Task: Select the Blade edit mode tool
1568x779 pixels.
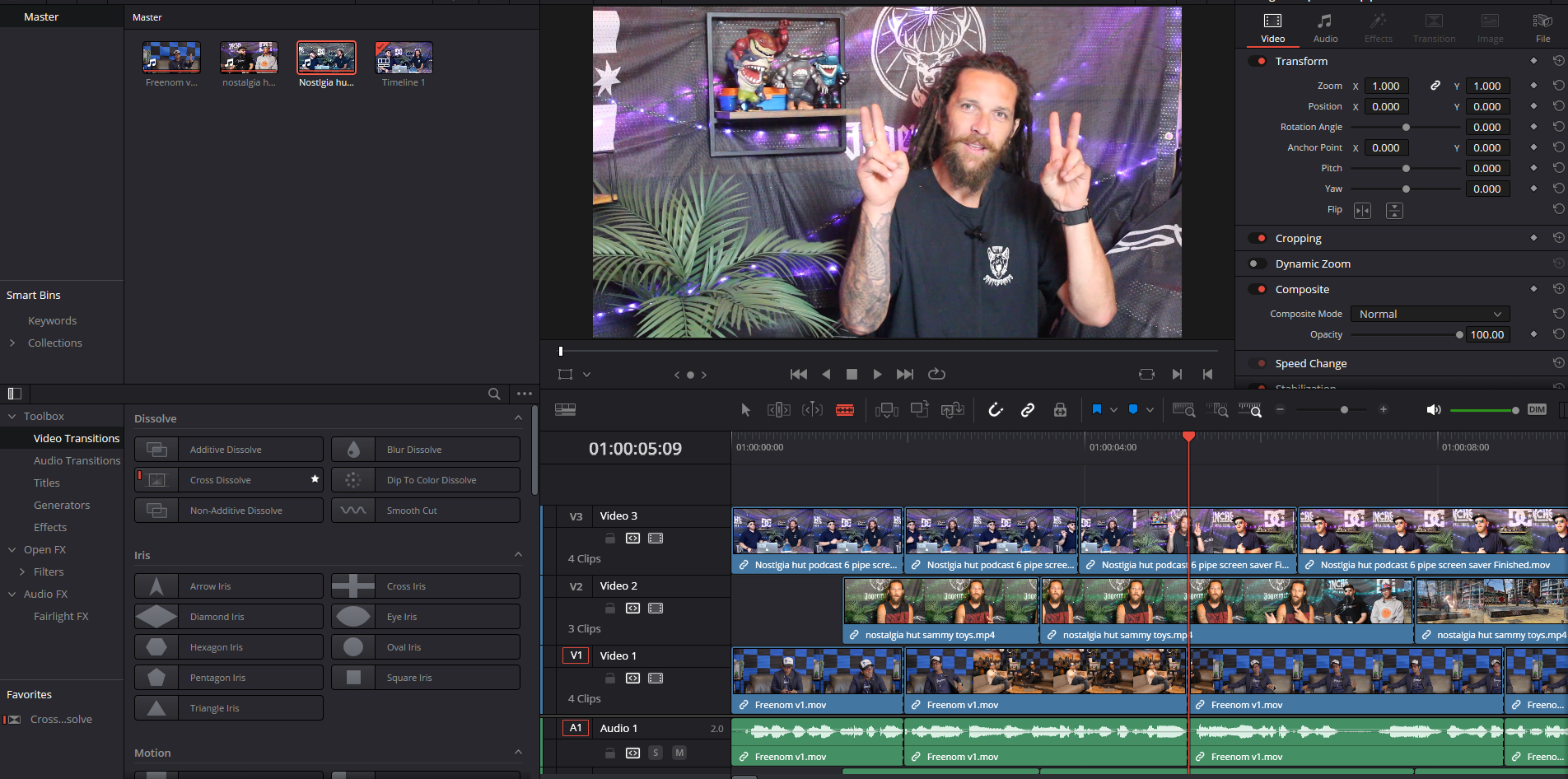Action: tap(845, 410)
